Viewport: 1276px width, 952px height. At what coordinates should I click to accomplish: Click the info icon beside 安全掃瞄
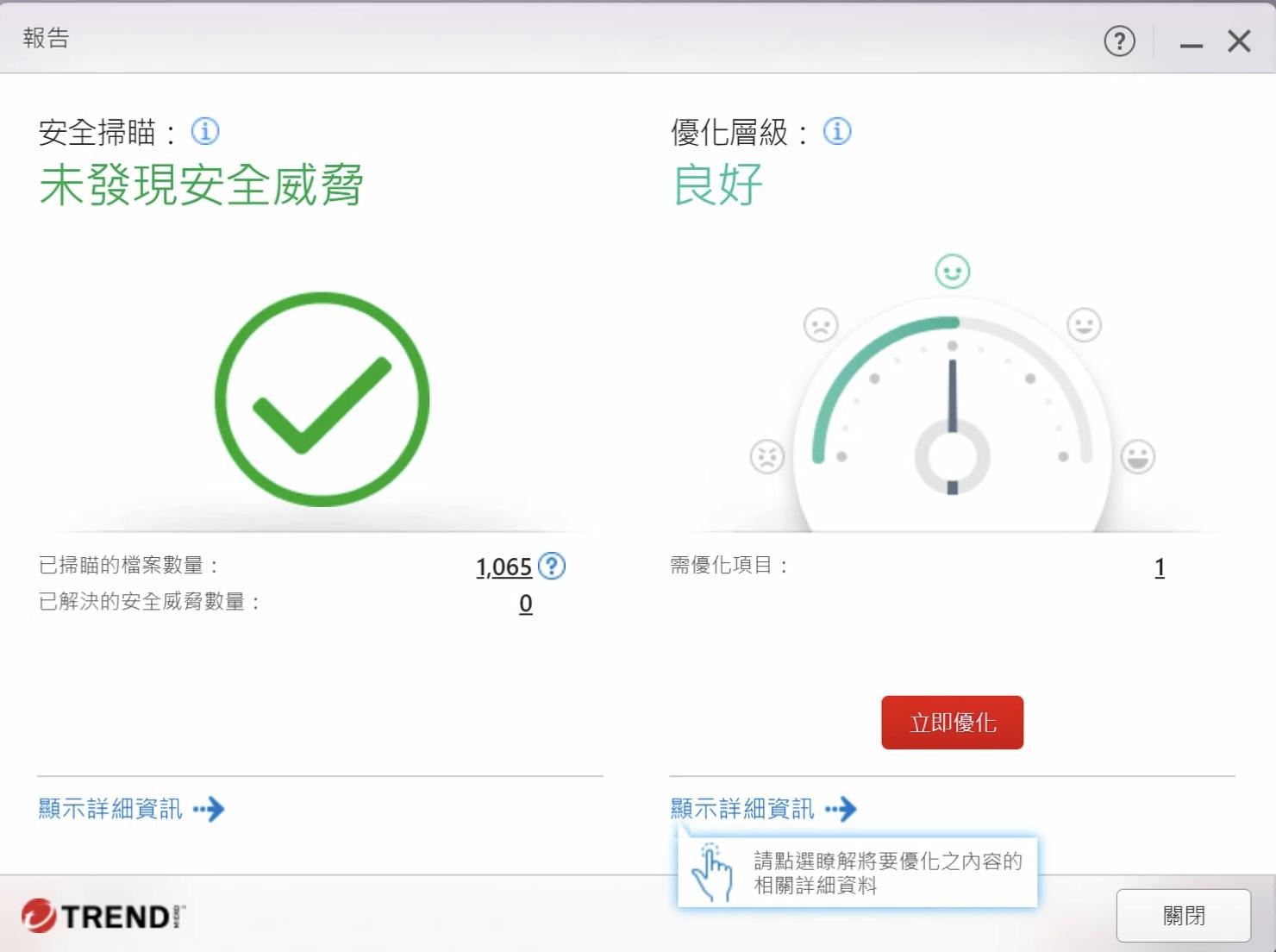coord(204,132)
